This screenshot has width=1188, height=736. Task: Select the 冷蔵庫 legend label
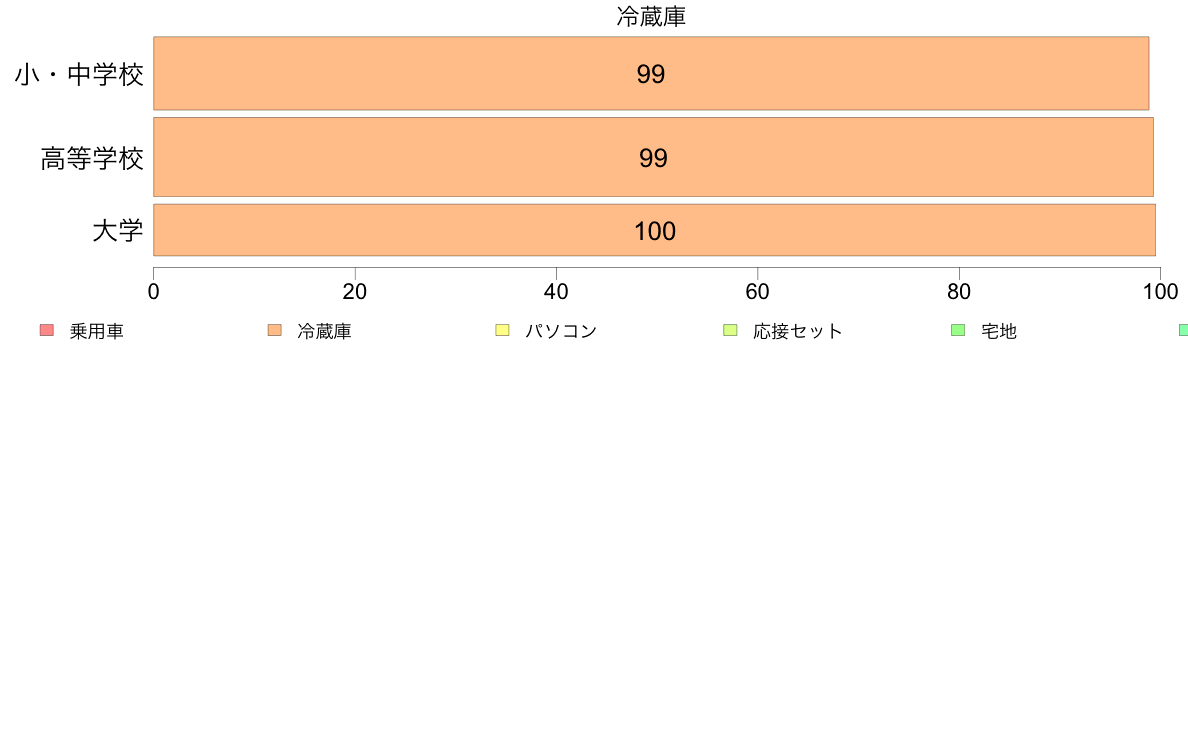(324, 331)
